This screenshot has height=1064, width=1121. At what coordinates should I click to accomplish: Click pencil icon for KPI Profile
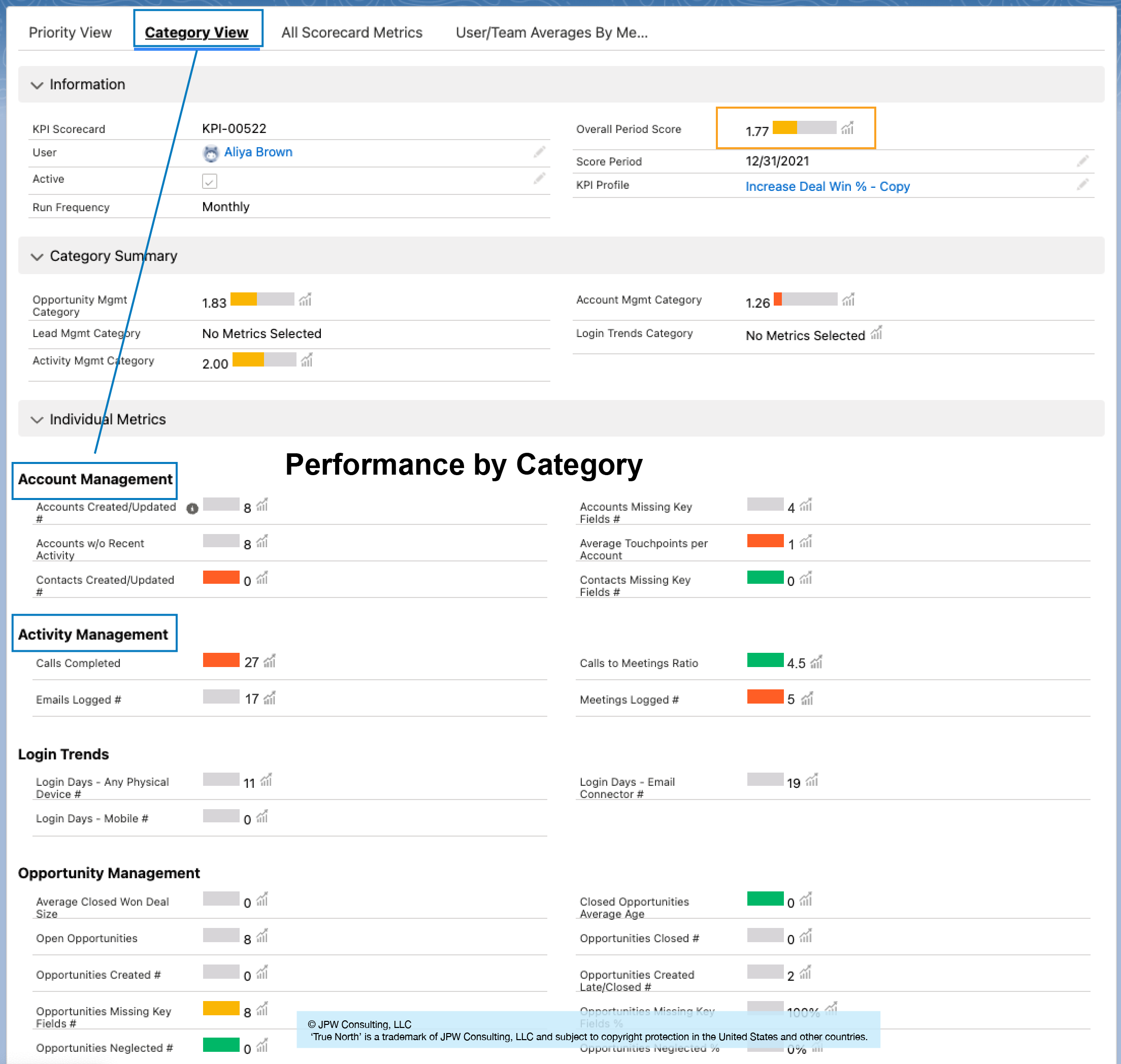tap(1082, 184)
